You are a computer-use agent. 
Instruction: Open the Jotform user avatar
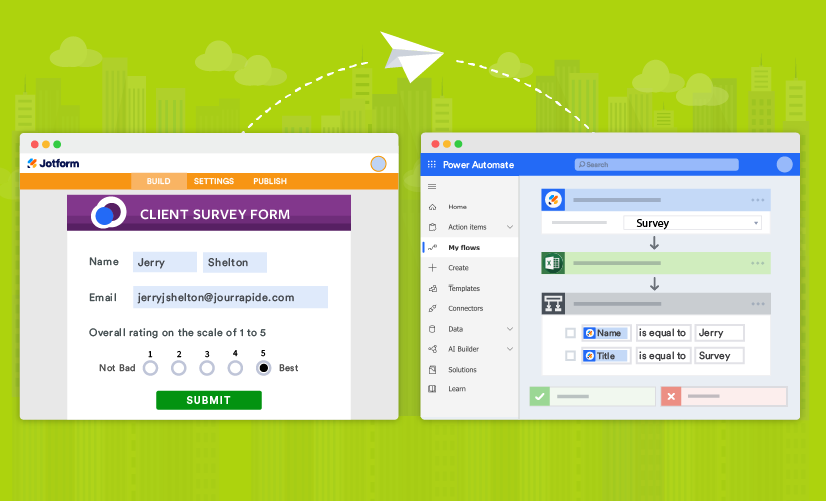coord(378,164)
